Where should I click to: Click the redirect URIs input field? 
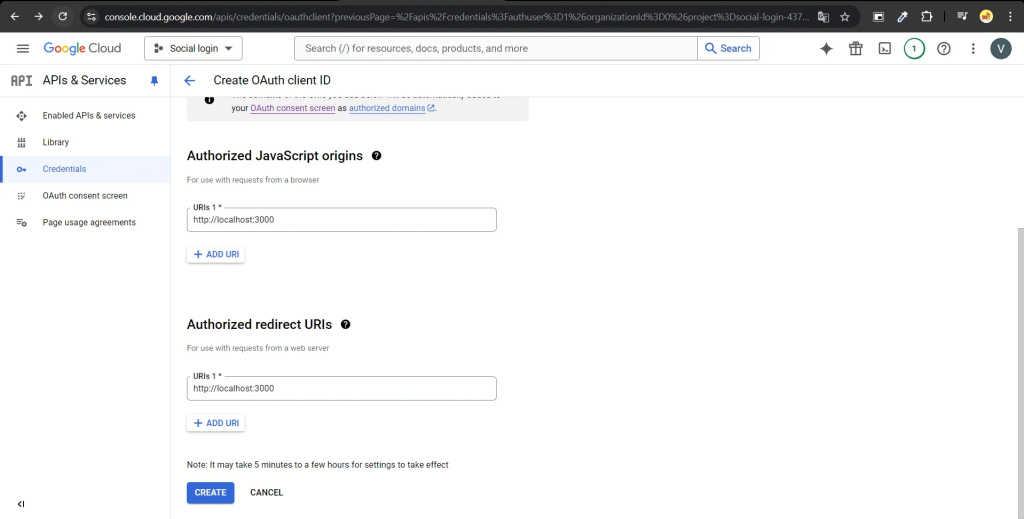click(341, 388)
